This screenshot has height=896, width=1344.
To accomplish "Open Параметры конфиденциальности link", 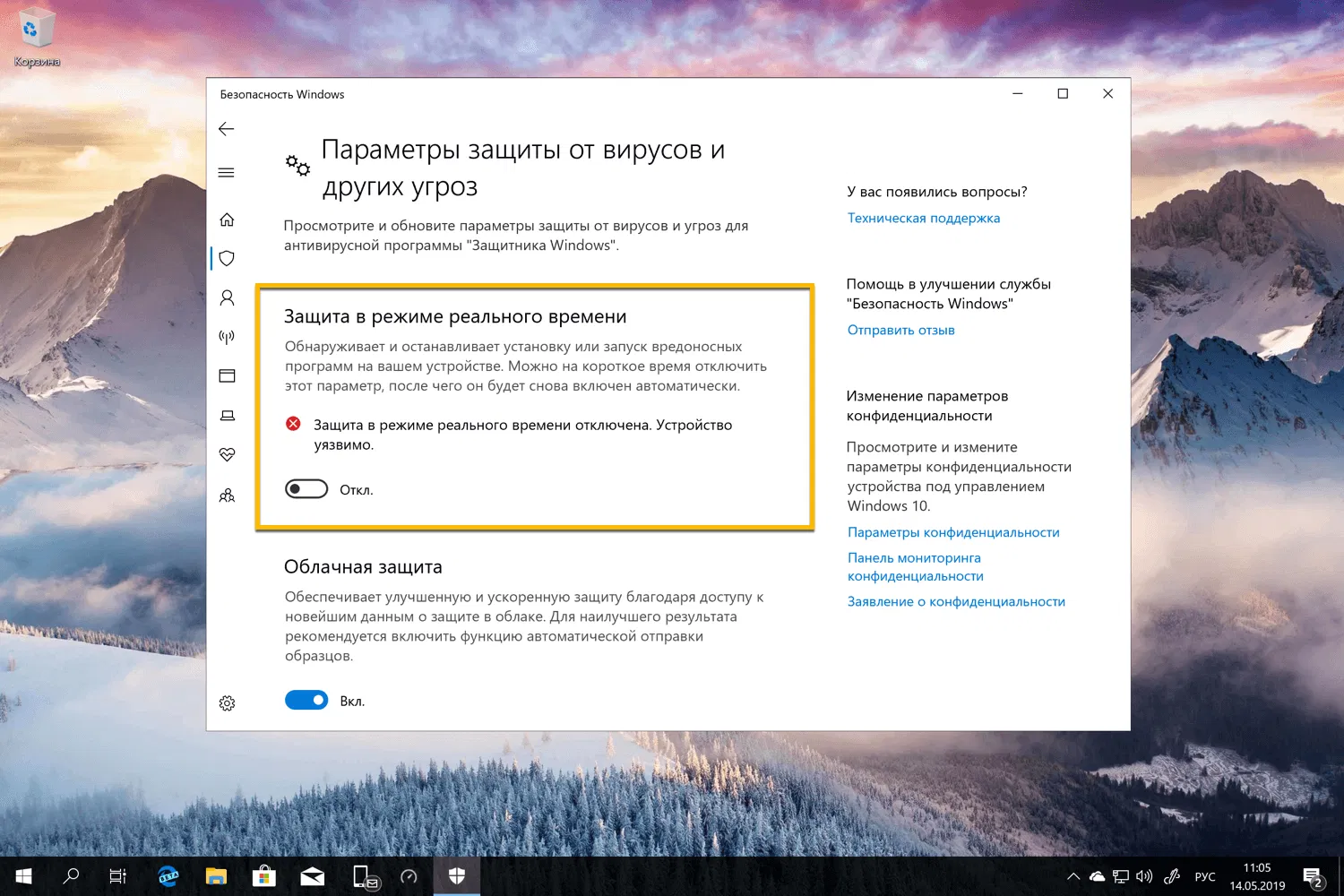I will pyautogui.click(x=953, y=531).
